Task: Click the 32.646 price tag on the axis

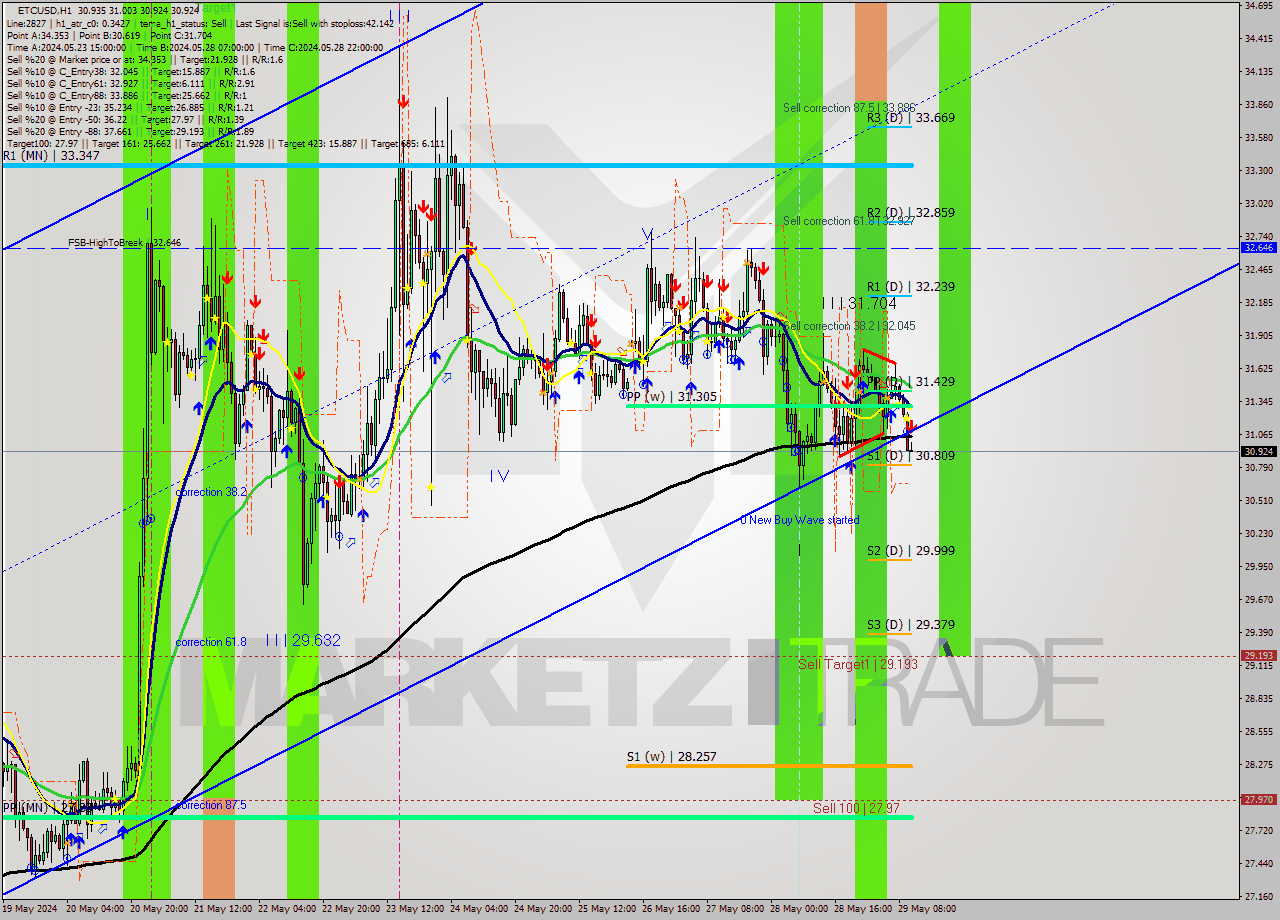Action: (x=1258, y=247)
